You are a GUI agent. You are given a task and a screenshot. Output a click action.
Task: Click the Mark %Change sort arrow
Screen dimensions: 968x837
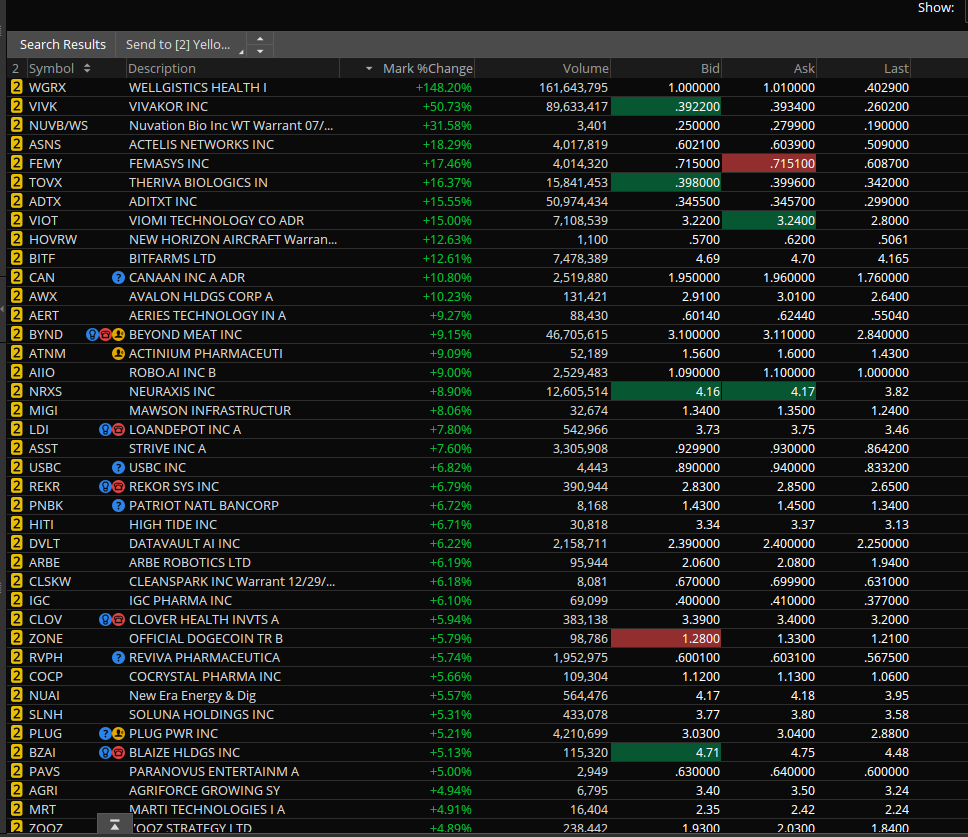click(x=369, y=69)
